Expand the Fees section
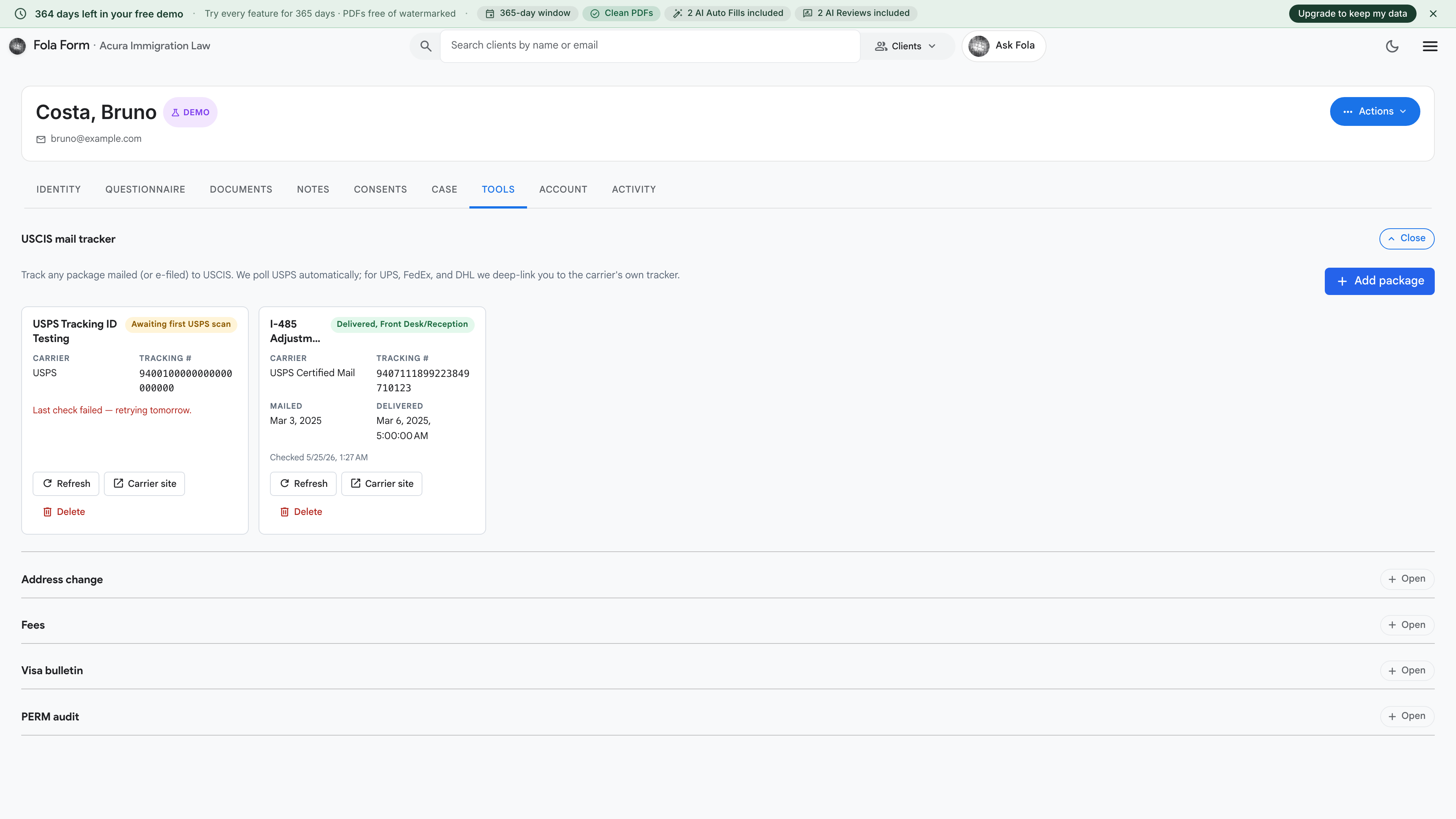Screen dimensions: 1456x819 tap(1407, 625)
